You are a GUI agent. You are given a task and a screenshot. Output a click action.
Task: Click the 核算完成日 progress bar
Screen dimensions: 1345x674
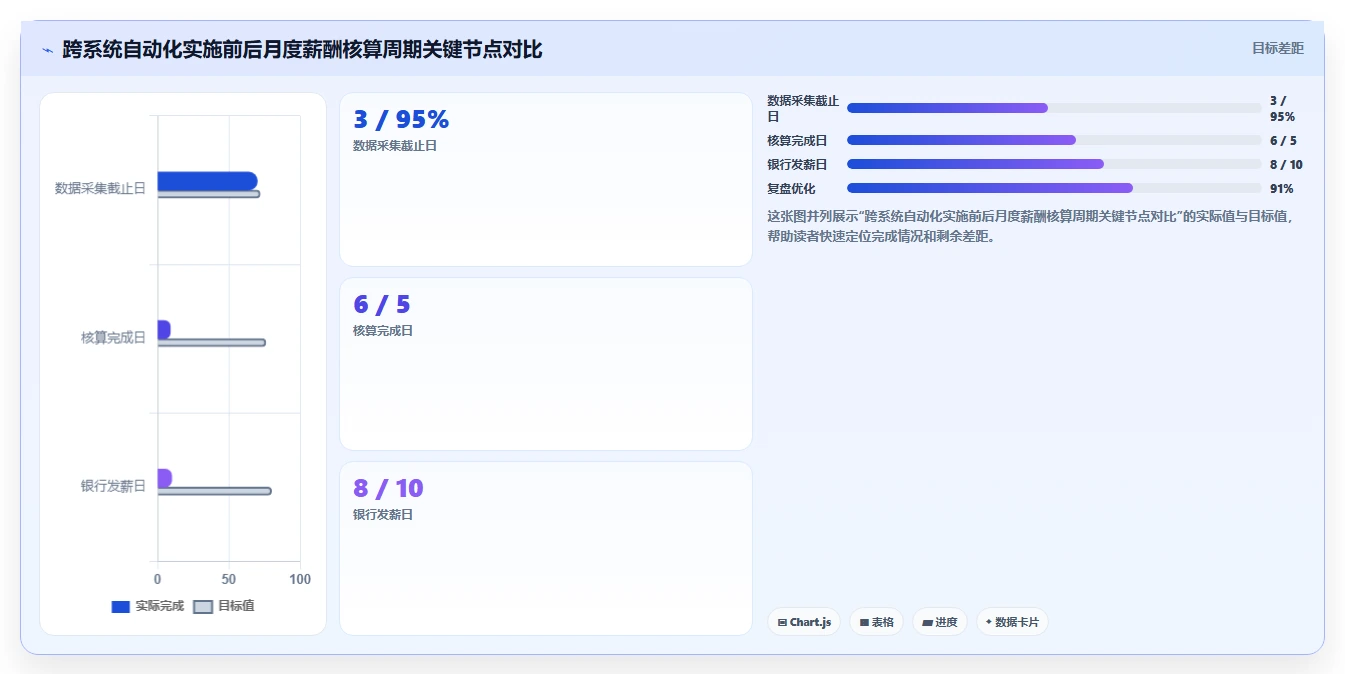click(x=1054, y=140)
